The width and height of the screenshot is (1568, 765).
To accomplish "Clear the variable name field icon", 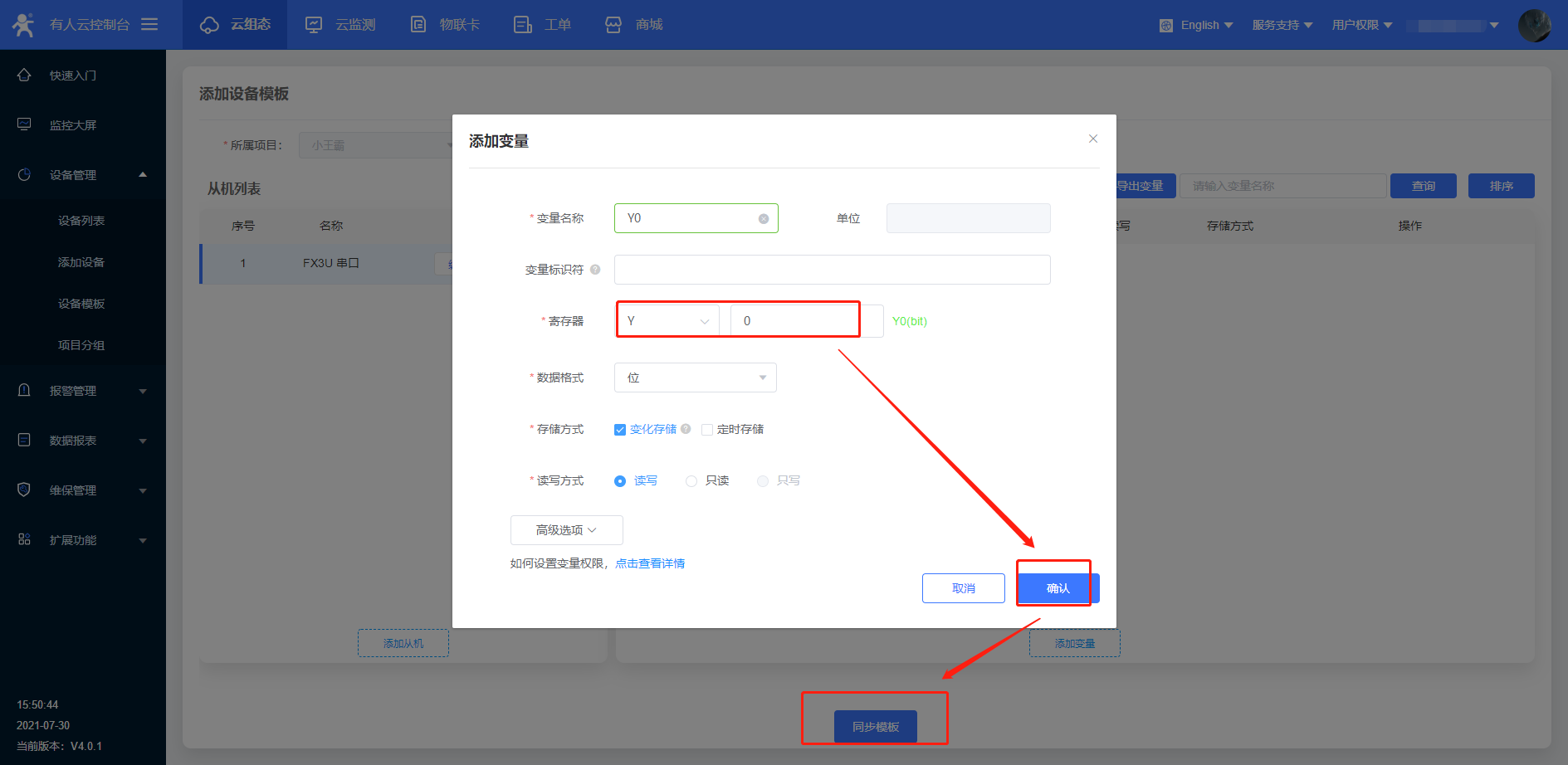I will [x=763, y=219].
